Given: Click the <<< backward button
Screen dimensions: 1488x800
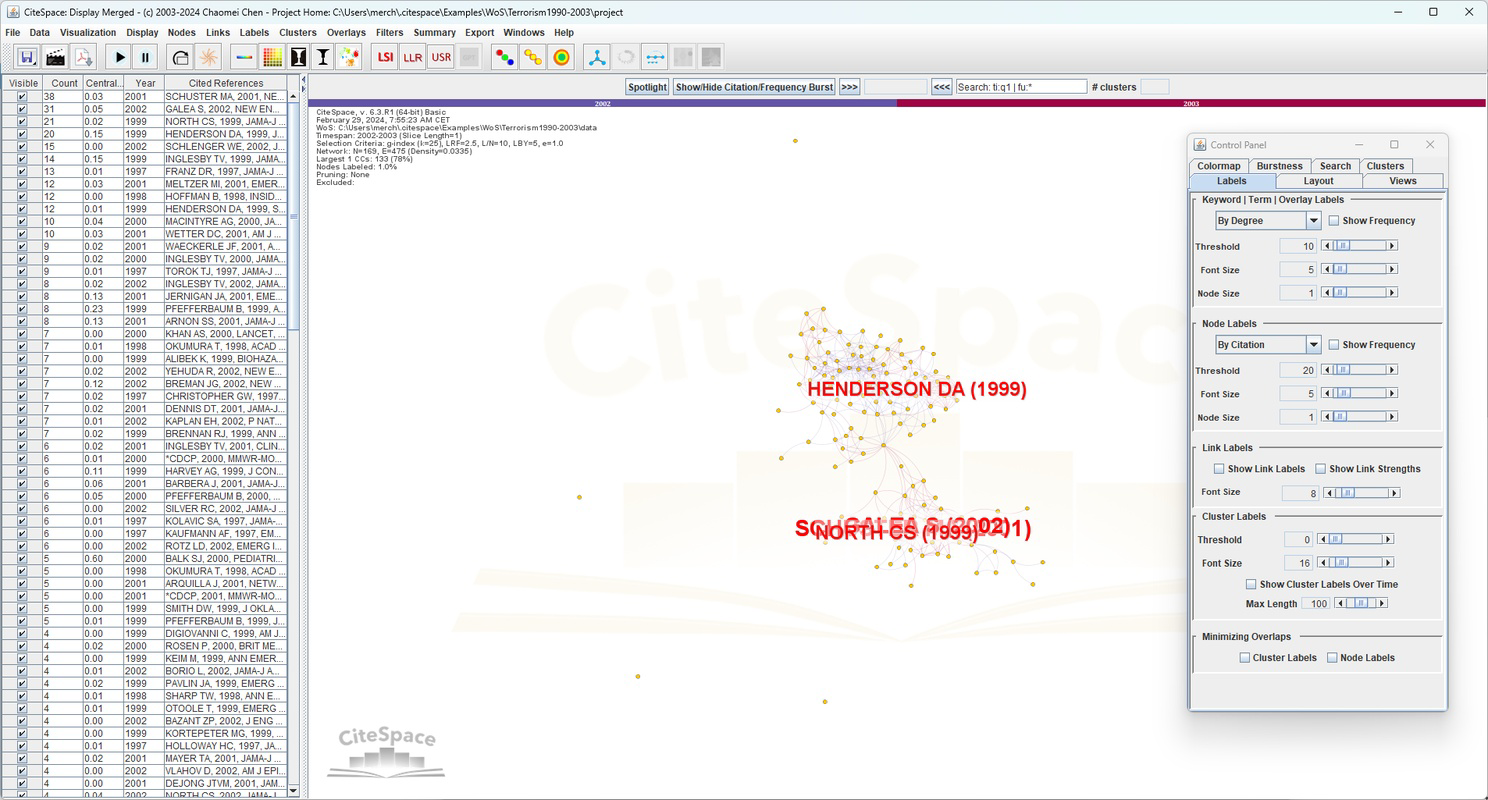Looking at the screenshot, I should 942,87.
